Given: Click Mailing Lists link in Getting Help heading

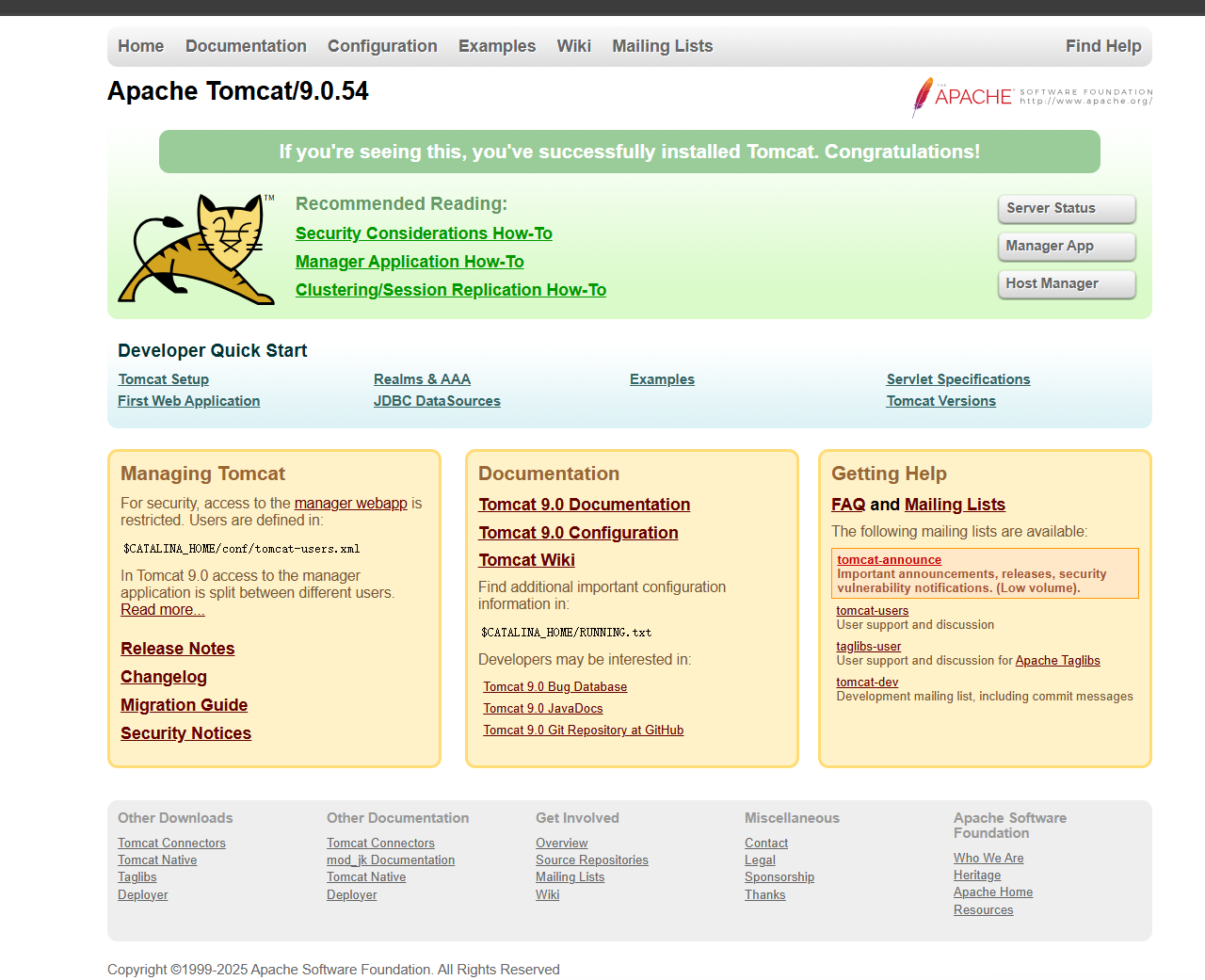Looking at the screenshot, I should [x=955, y=505].
